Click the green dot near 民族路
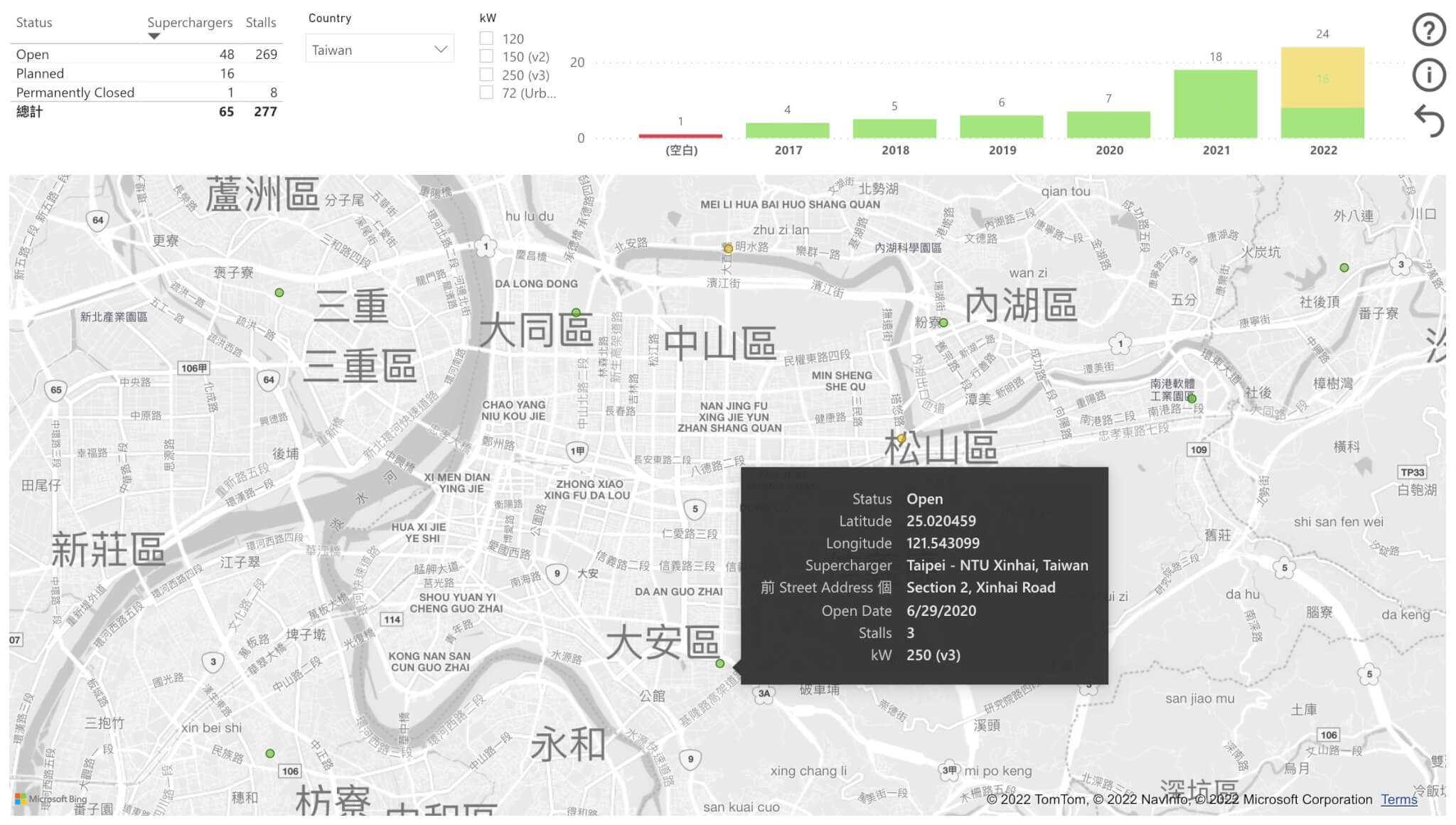This screenshot has width=1456, height=825. 270,753
